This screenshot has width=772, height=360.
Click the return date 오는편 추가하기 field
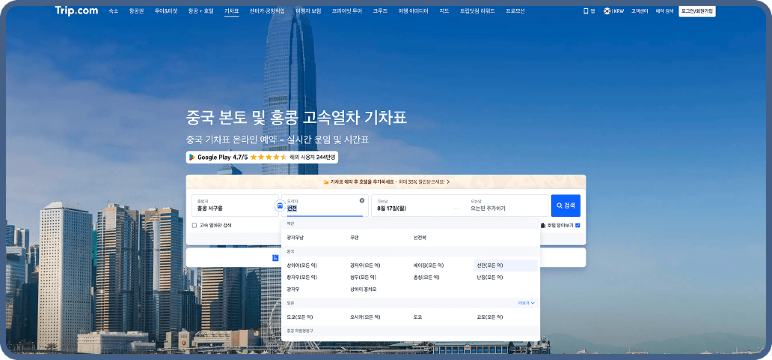[x=507, y=206]
